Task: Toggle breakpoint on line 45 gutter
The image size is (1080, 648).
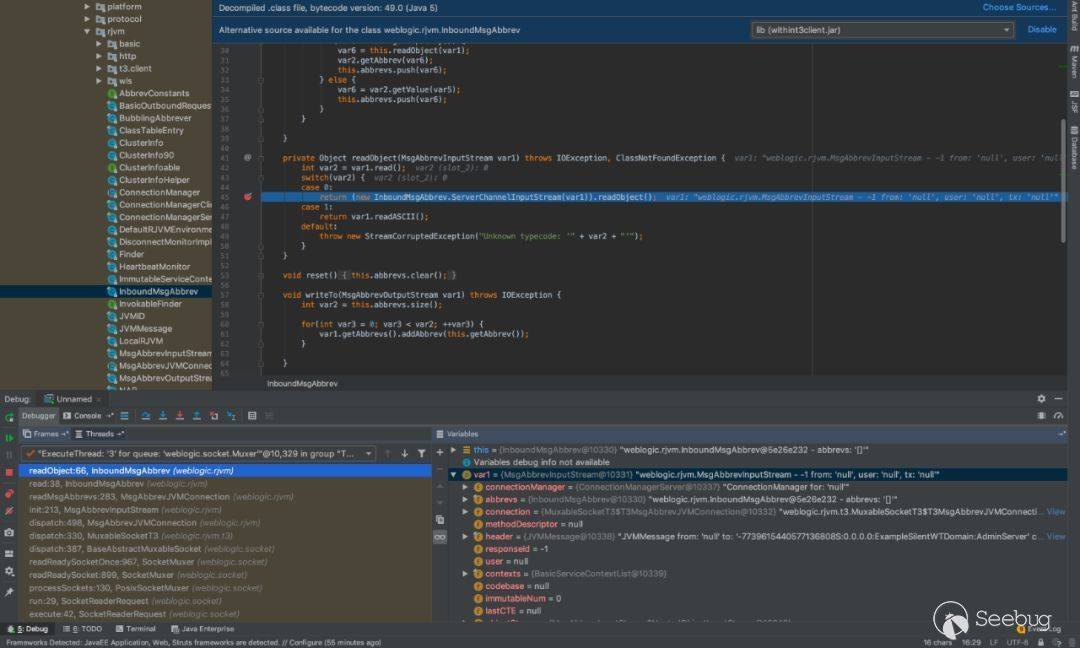Action: coord(248,197)
